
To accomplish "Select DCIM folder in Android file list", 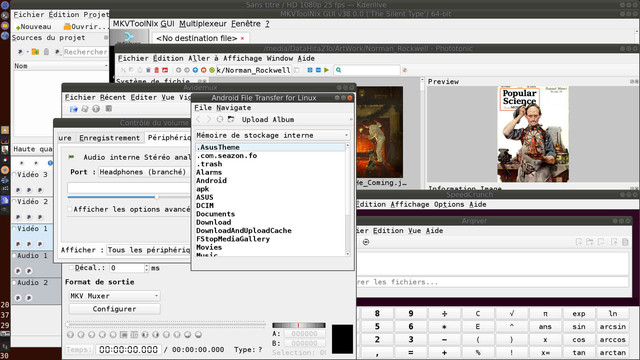I will tap(205, 206).
